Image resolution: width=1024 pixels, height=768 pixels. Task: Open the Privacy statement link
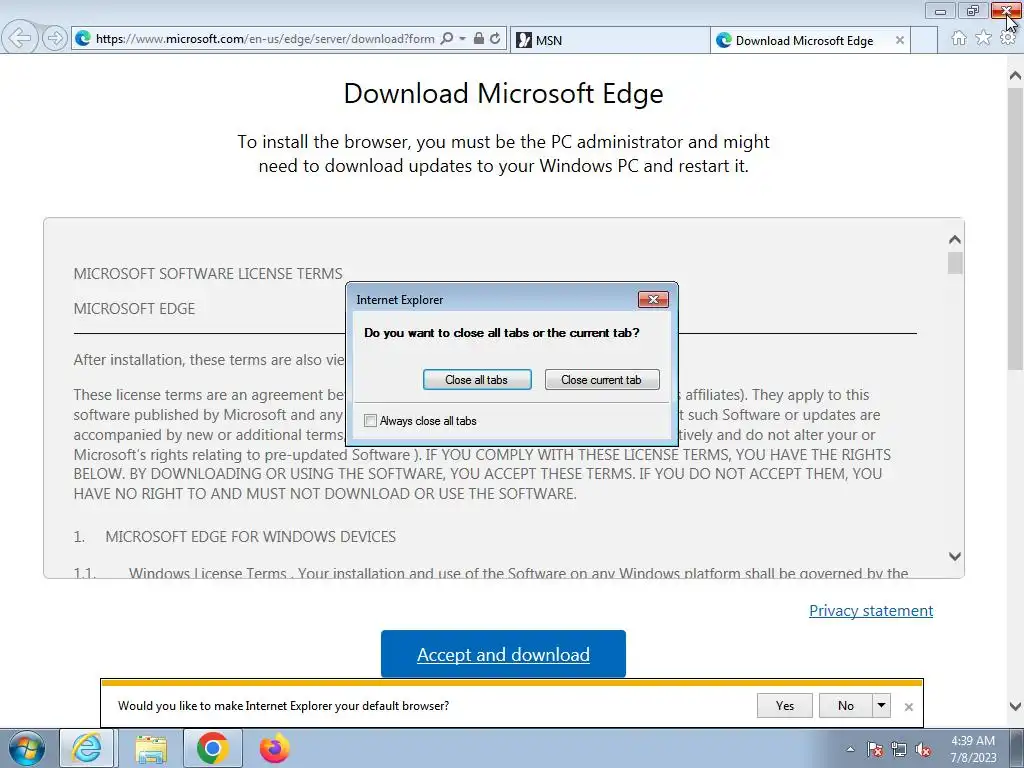(x=871, y=611)
